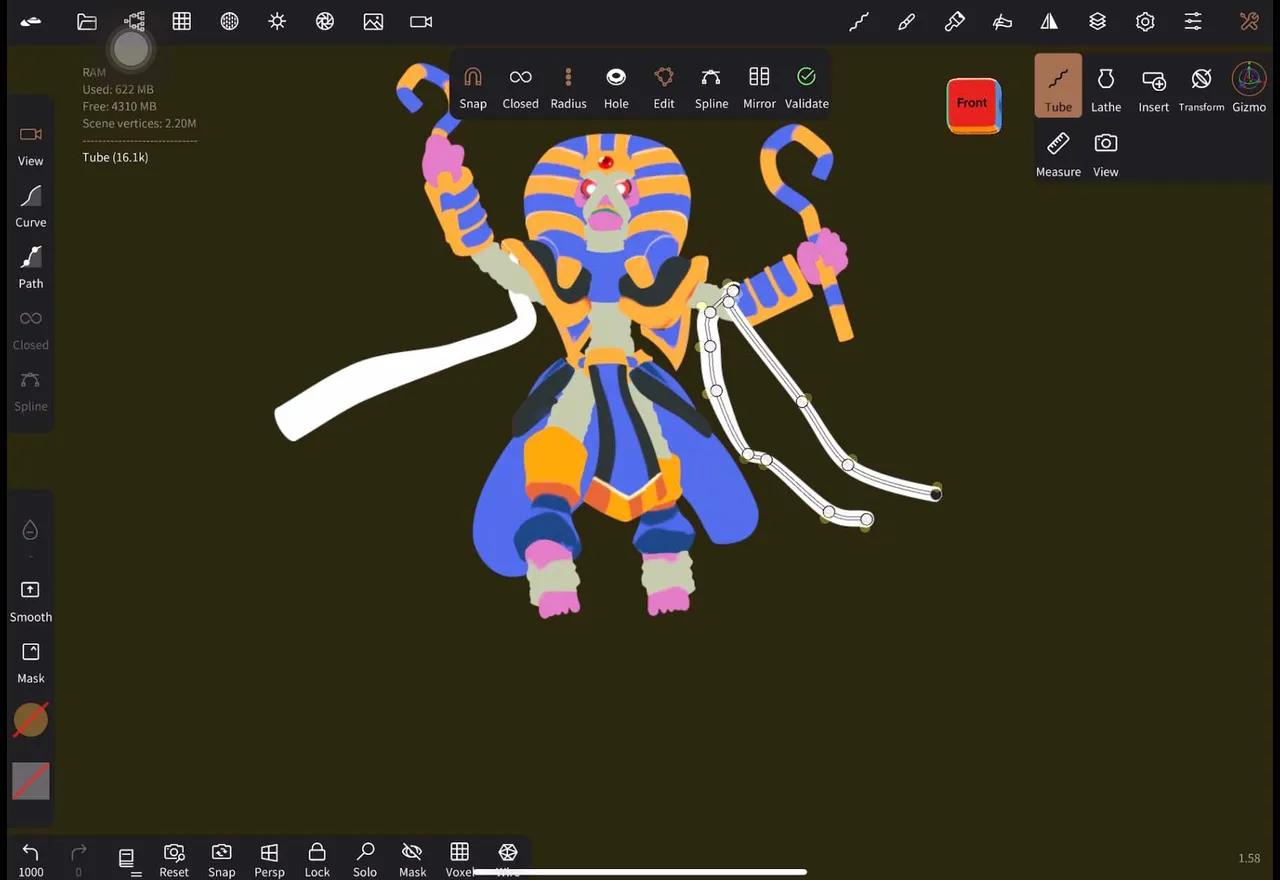The height and width of the screenshot is (880, 1280).
Task: Open the Radius option for the tube
Action: (568, 87)
